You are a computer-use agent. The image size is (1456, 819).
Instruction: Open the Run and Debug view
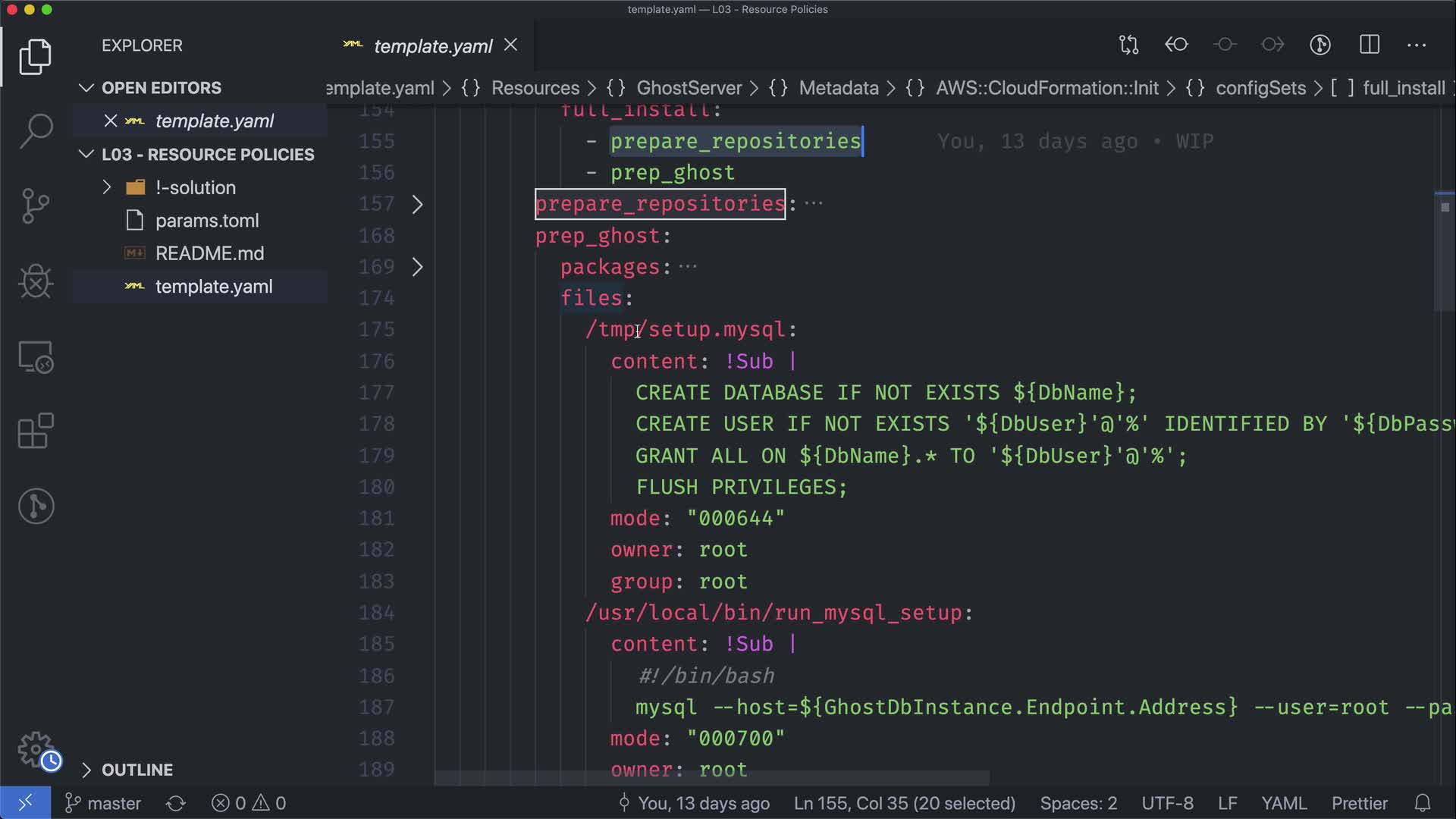pyautogui.click(x=36, y=281)
